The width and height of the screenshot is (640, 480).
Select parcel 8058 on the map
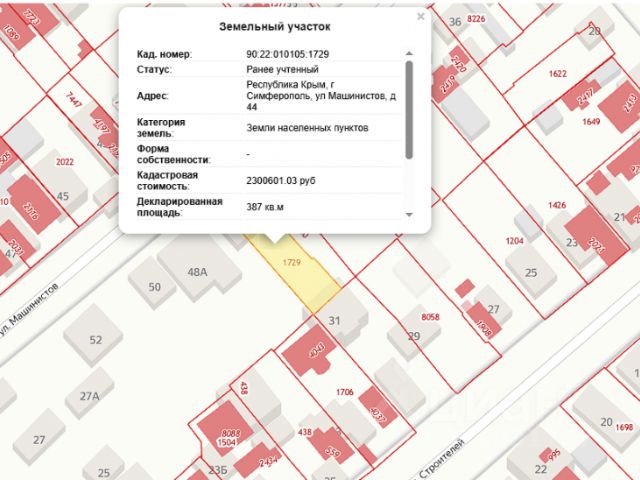coord(430,317)
